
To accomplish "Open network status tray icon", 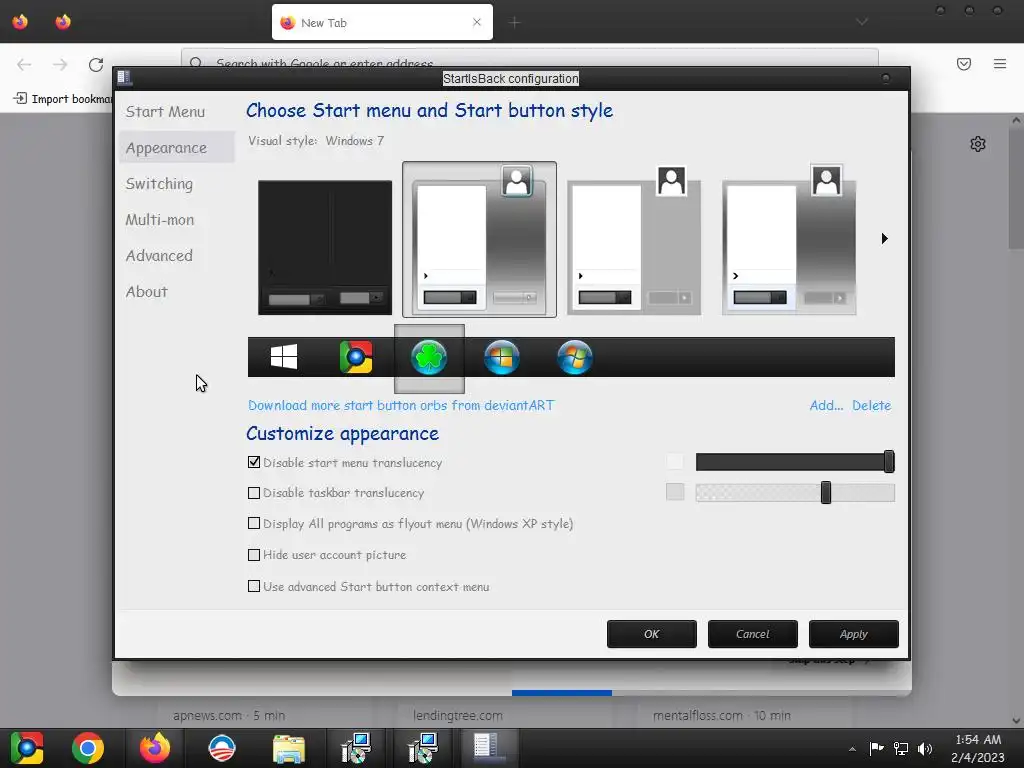I will (x=901, y=748).
